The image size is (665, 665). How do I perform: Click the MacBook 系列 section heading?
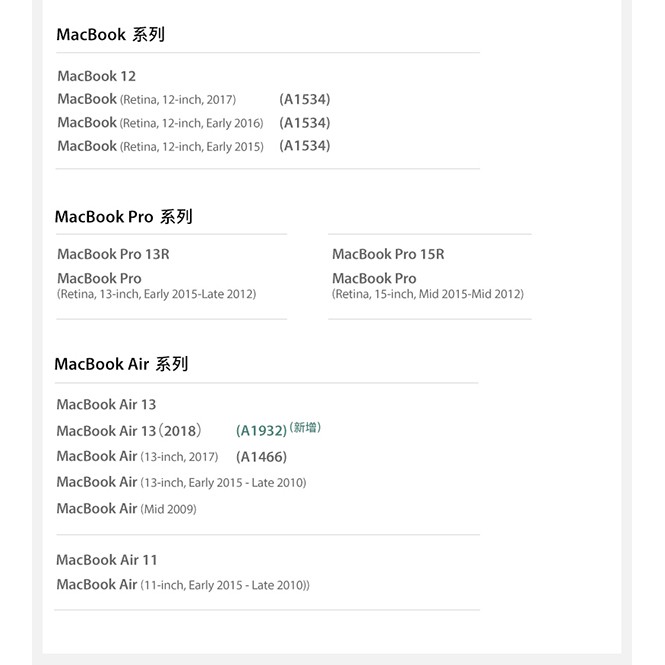point(110,35)
